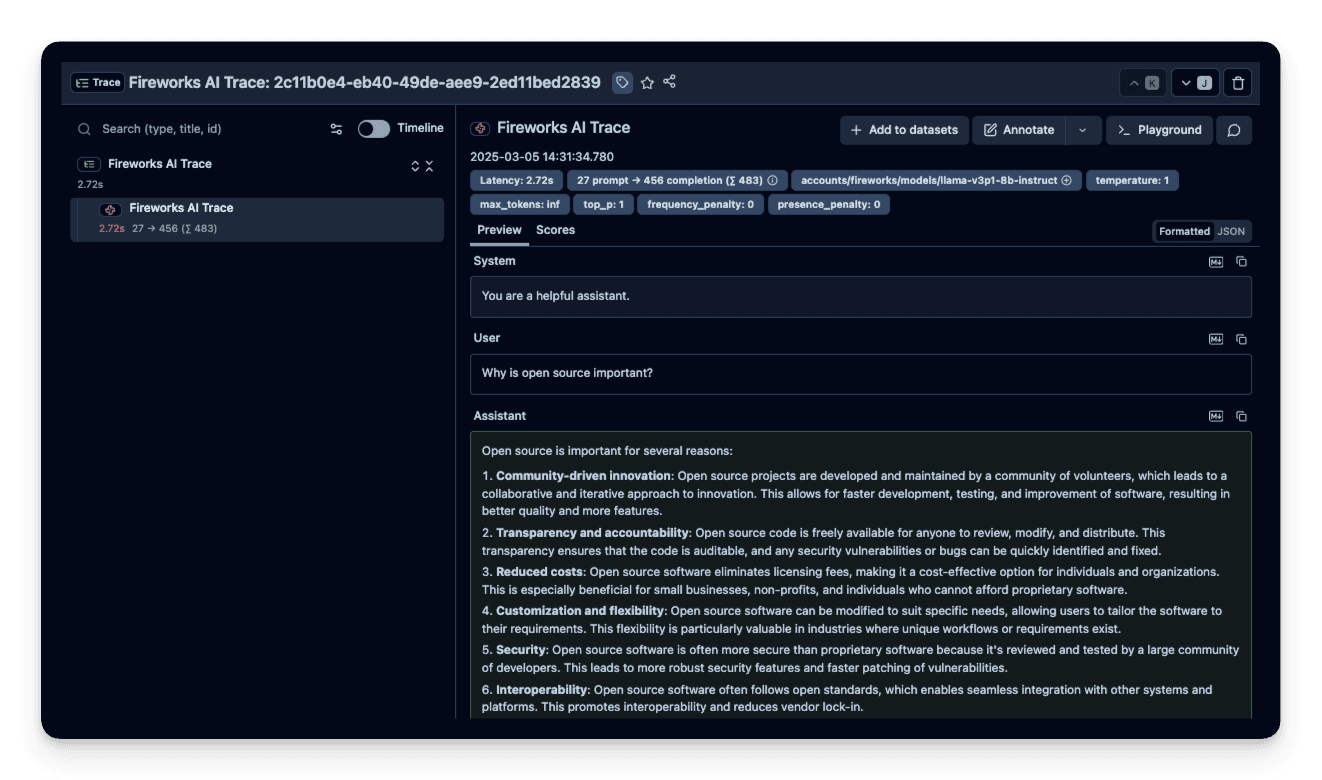This screenshot has height=780, width=1322.
Task: Copy the System message content
Action: point(1241,261)
